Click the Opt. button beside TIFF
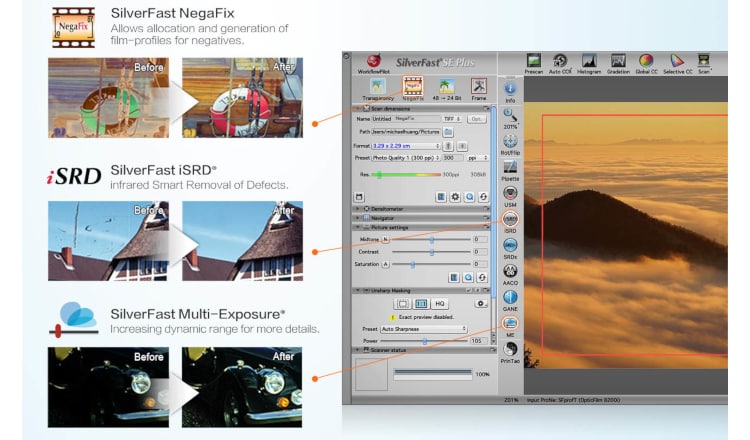 pos(476,119)
